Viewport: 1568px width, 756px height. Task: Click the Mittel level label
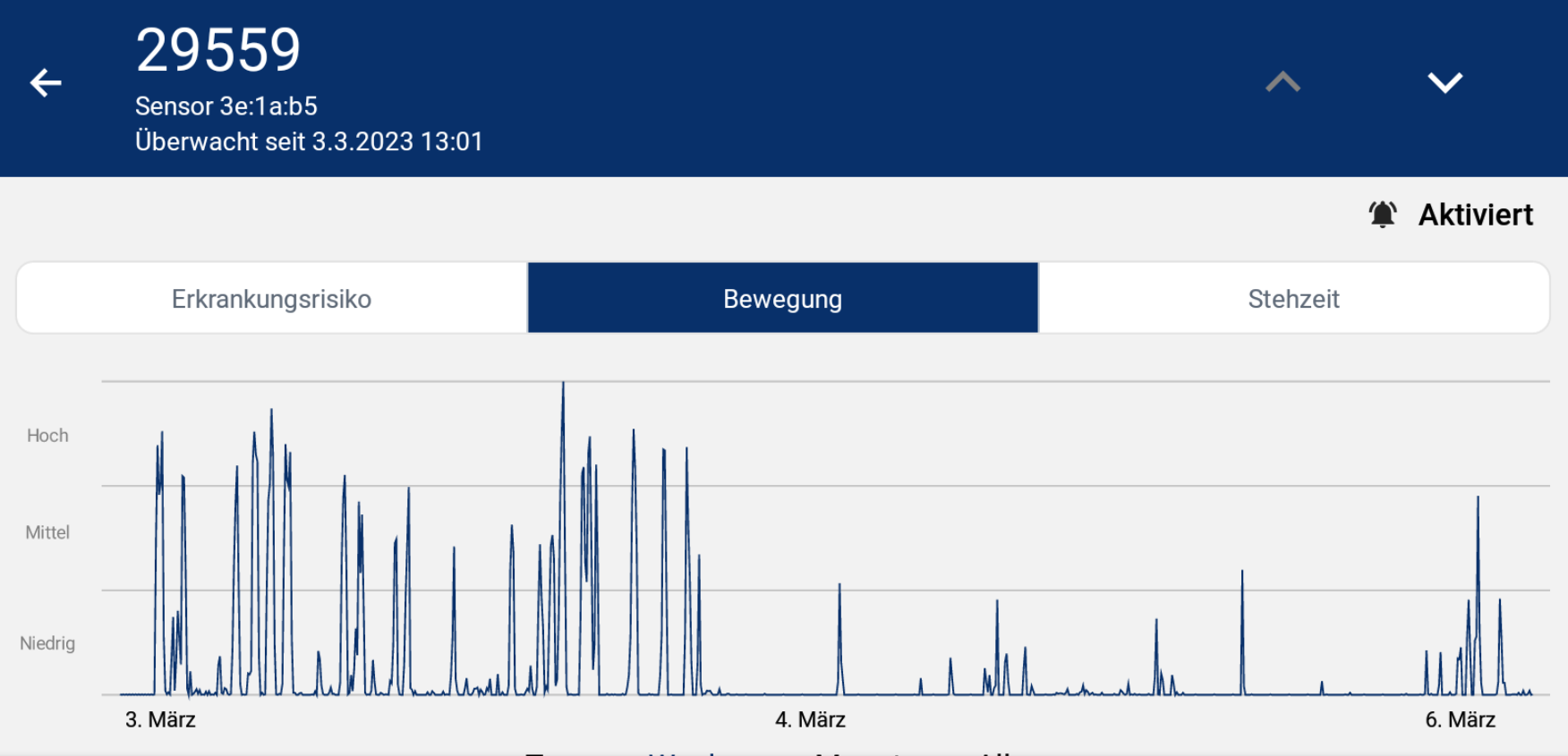click(x=47, y=533)
